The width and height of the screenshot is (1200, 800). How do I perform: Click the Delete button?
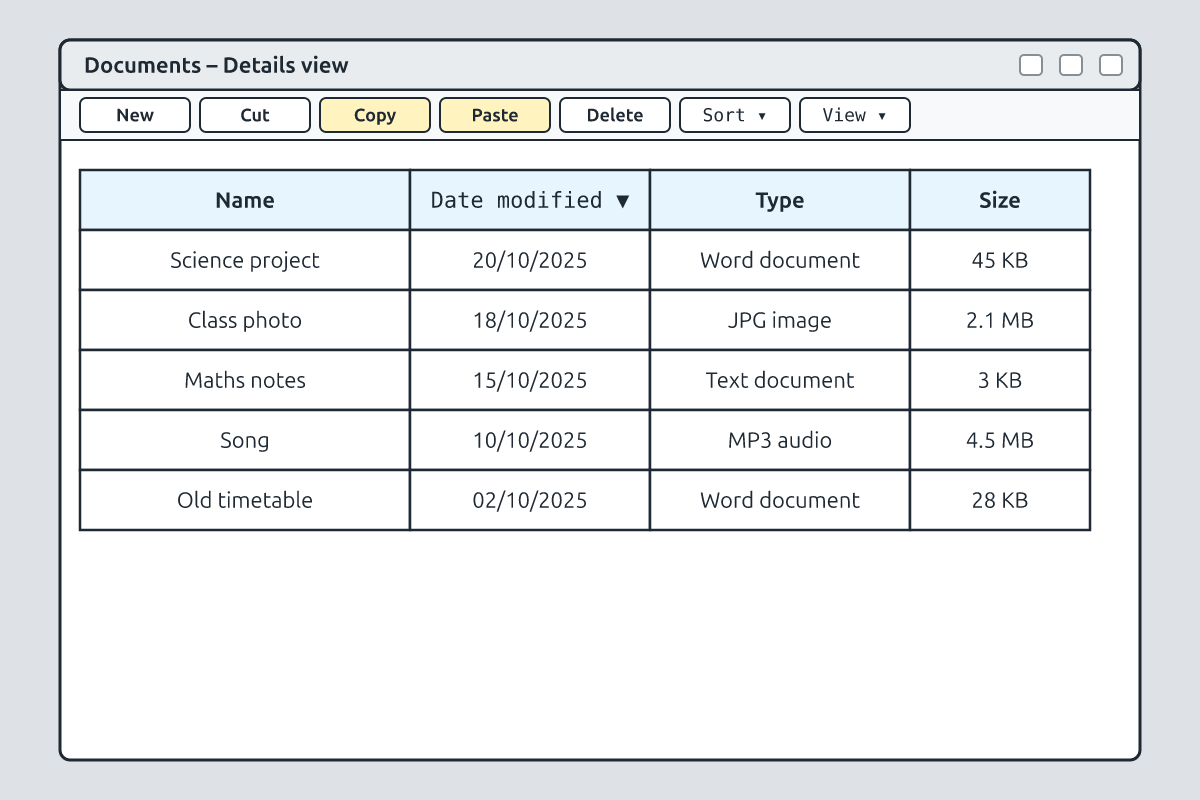[x=615, y=115]
